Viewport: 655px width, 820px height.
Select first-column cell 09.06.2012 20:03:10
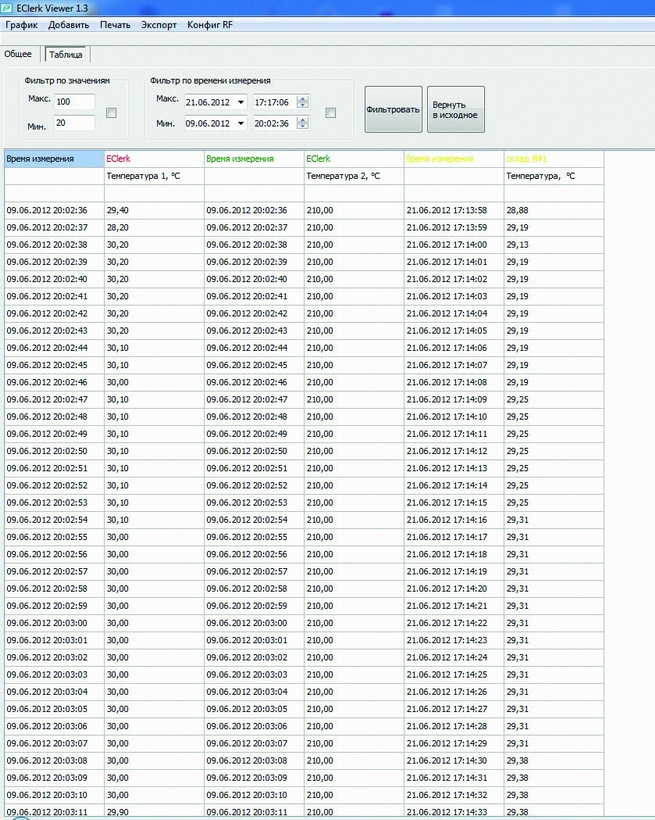click(x=54, y=795)
